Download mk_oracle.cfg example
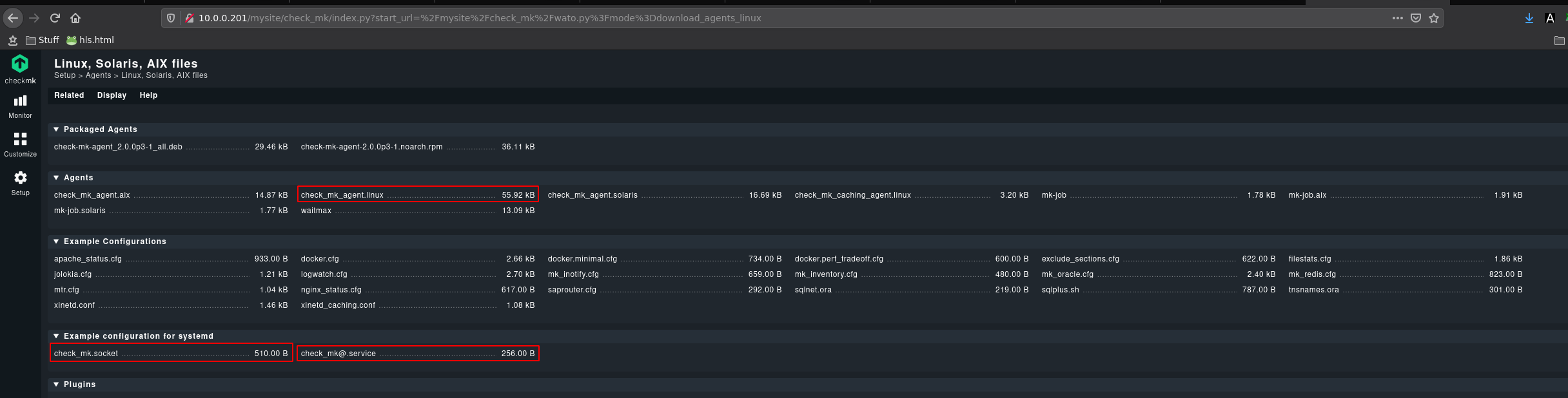Viewport: 1568px width, 398px height. point(1067,274)
